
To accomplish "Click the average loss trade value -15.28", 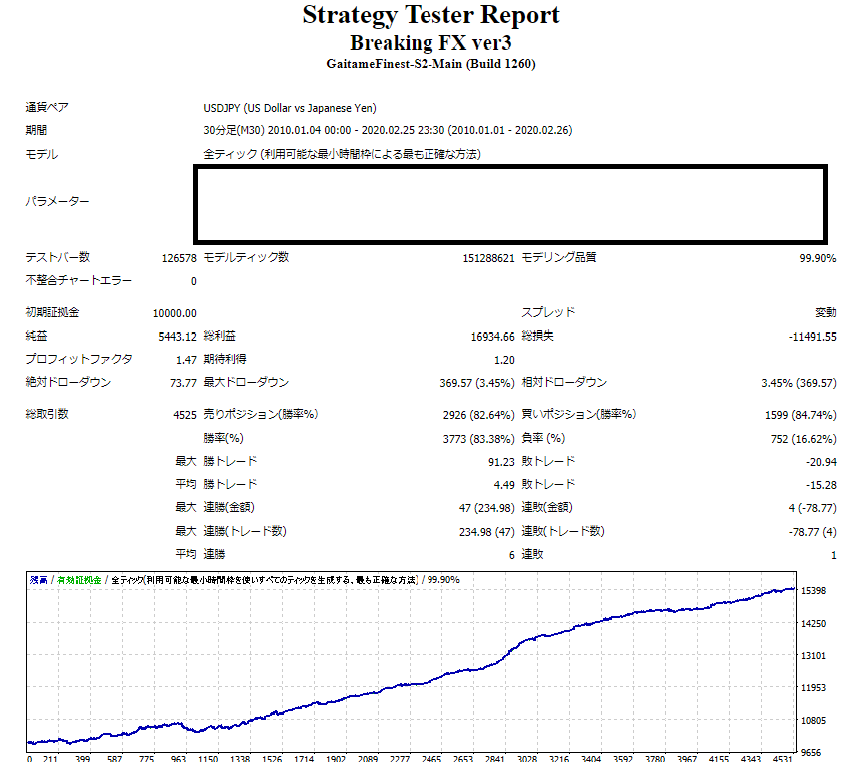I will [x=821, y=485].
